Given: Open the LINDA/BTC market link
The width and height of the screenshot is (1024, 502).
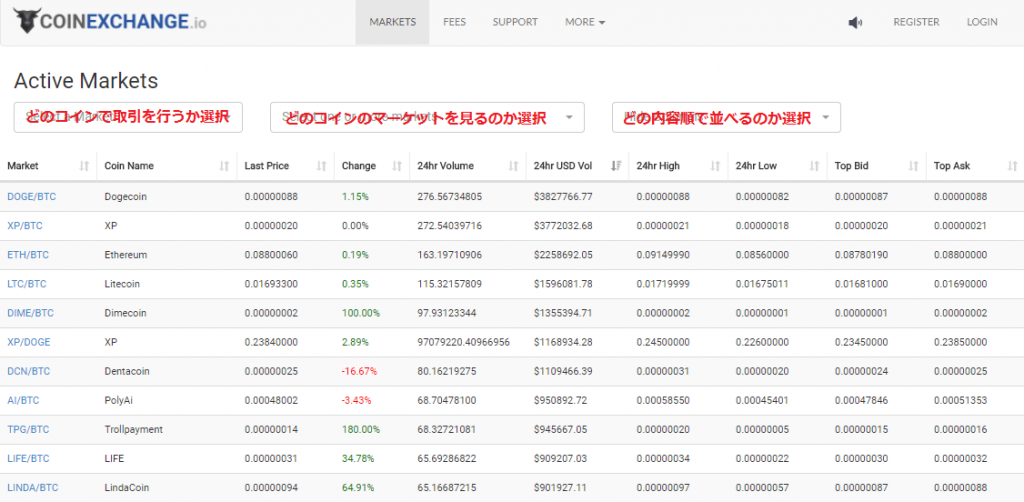Looking at the screenshot, I should tap(33, 488).
